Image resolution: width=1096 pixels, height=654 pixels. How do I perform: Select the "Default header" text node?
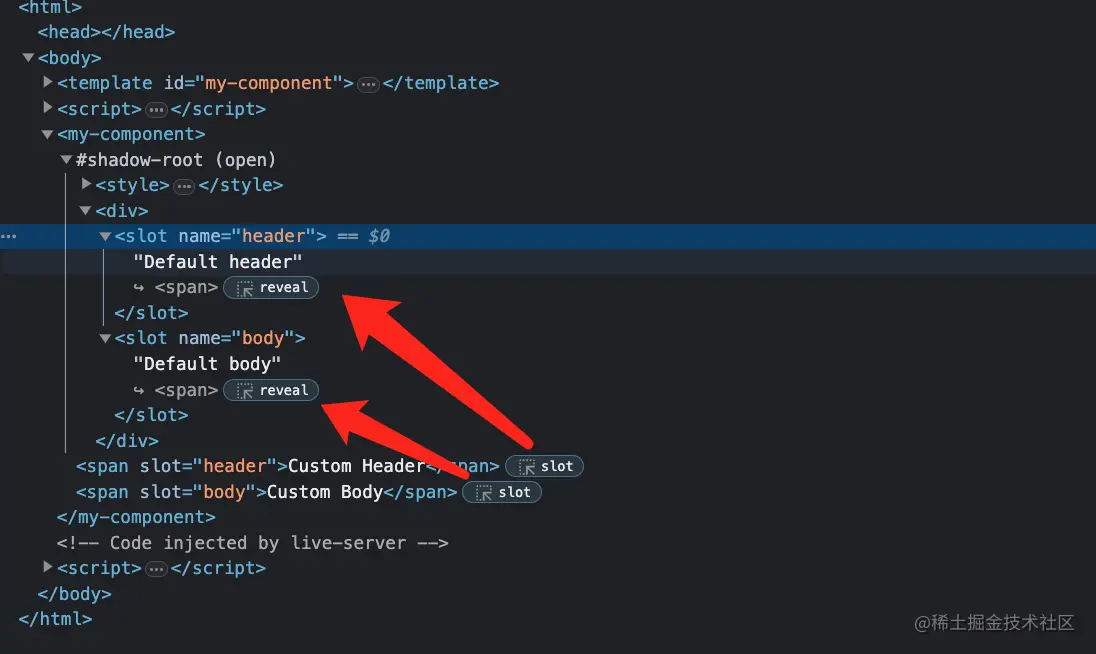click(x=217, y=262)
